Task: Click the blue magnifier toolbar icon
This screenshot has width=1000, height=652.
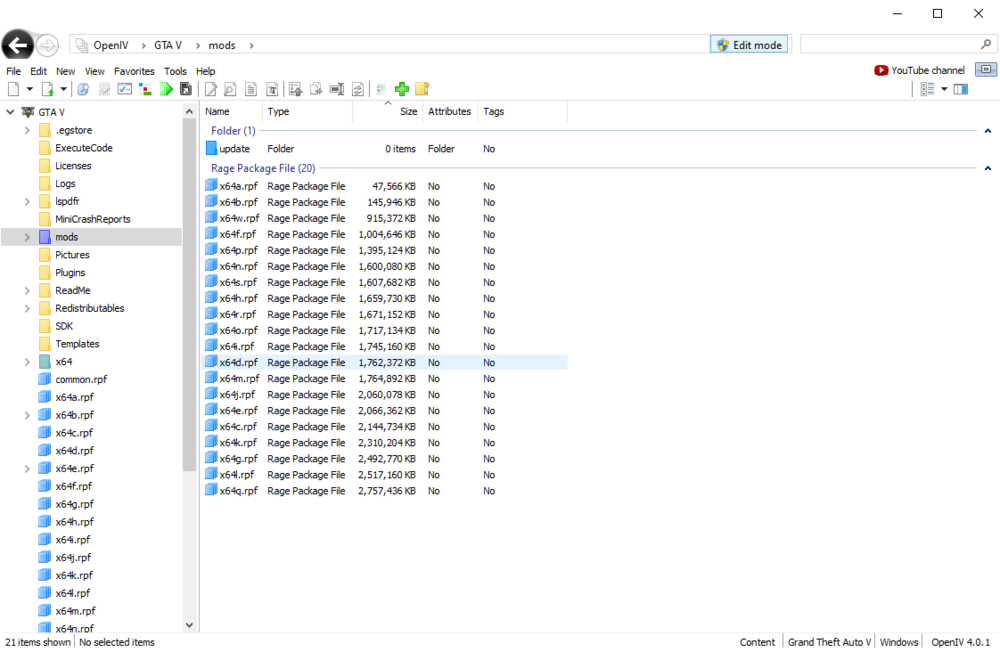Action: click(x=83, y=89)
